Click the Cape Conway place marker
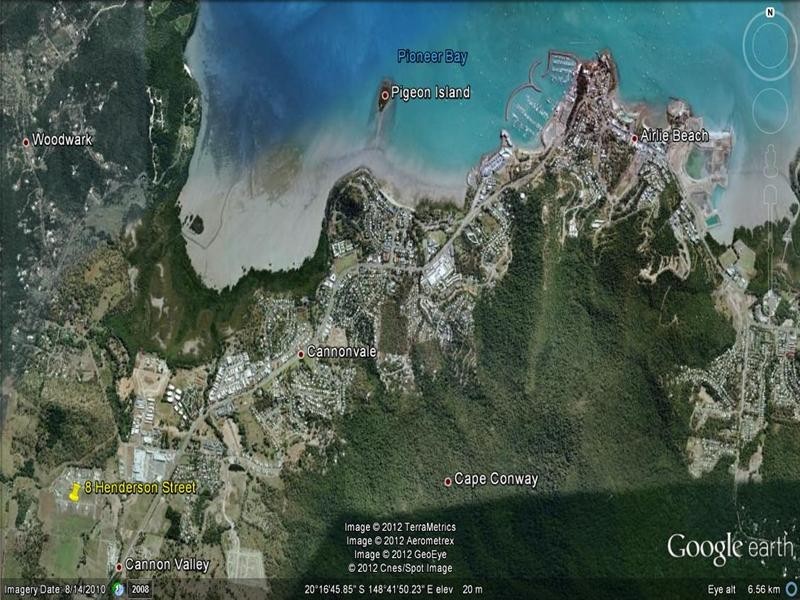This screenshot has height=600, width=800. coord(448,481)
